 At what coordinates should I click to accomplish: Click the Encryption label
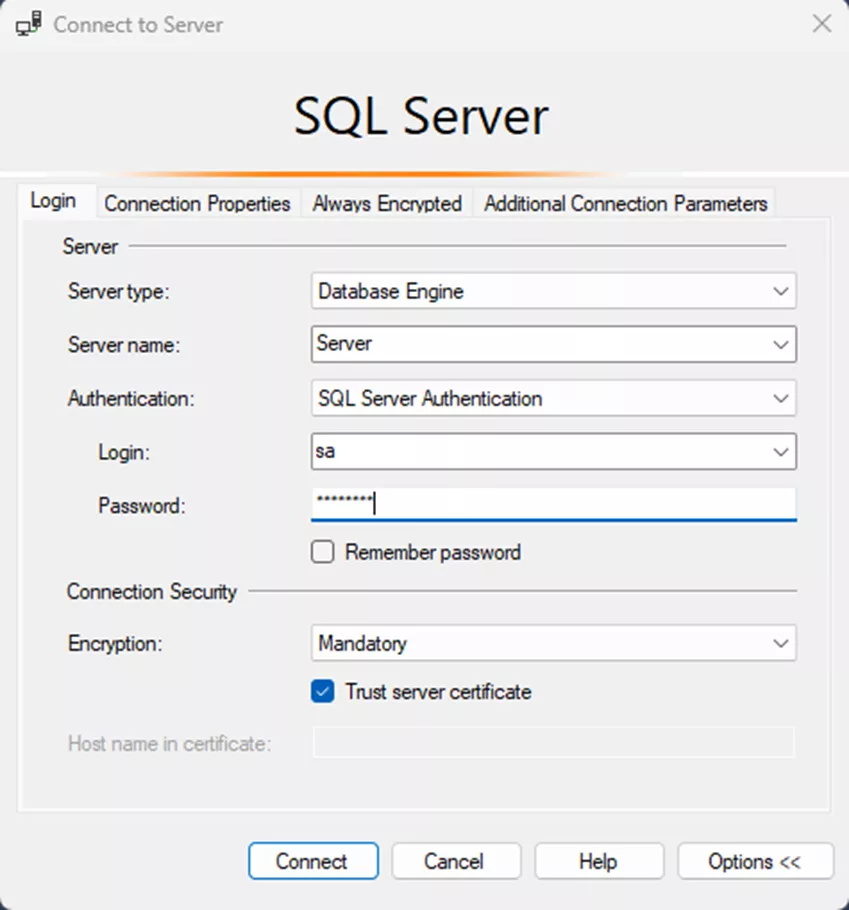point(115,644)
